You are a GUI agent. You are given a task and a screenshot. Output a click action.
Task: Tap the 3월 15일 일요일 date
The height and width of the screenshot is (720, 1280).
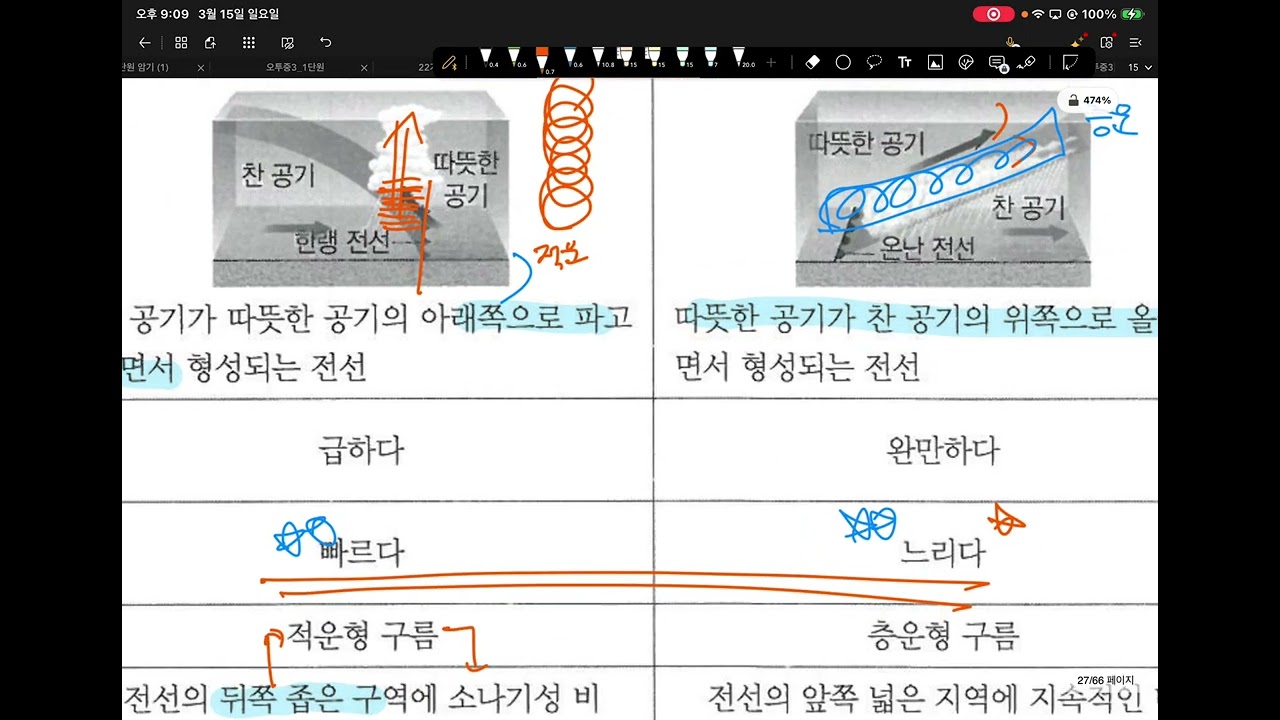click(239, 14)
